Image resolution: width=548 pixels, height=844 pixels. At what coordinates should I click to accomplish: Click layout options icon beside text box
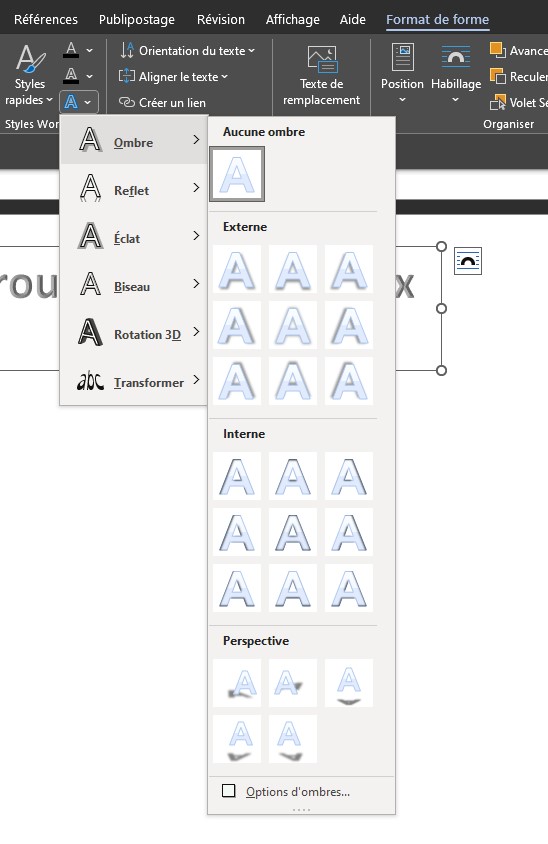coord(467,261)
